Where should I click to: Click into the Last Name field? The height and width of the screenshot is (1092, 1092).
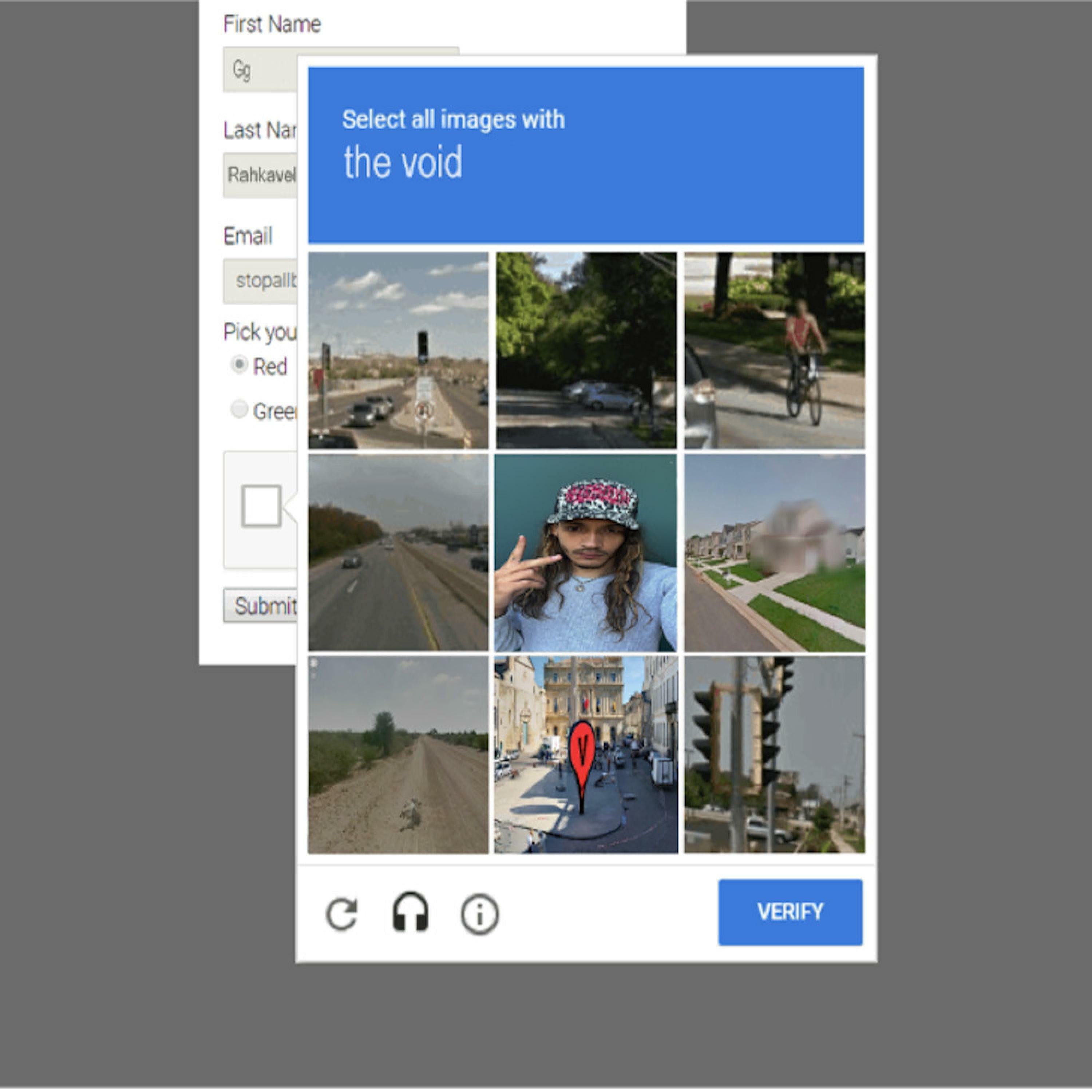260,175
